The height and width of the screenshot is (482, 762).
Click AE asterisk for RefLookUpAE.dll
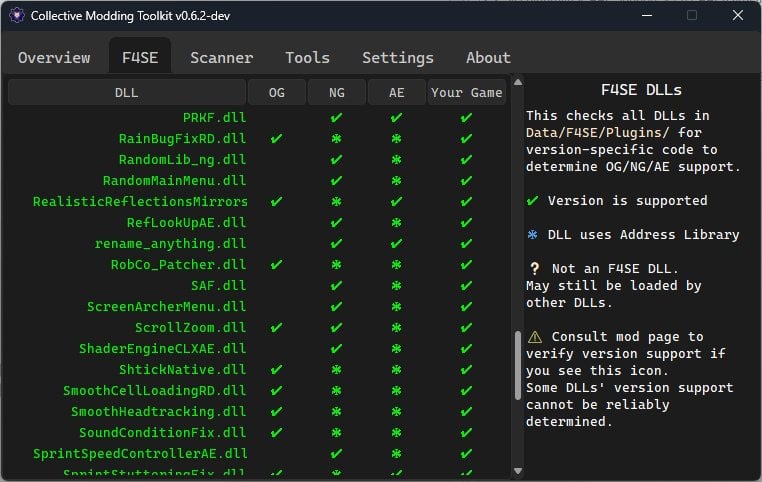(x=397, y=223)
